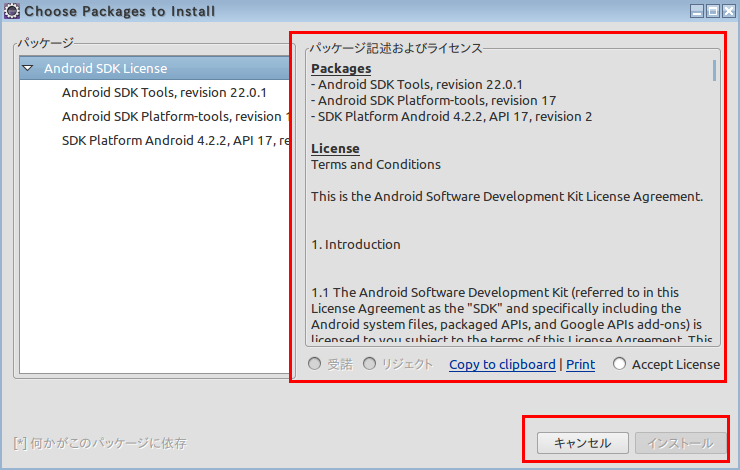Enable the Accept License radio option
Image resolution: width=740 pixels, height=470 pixels.
click(x=619, y=364)
